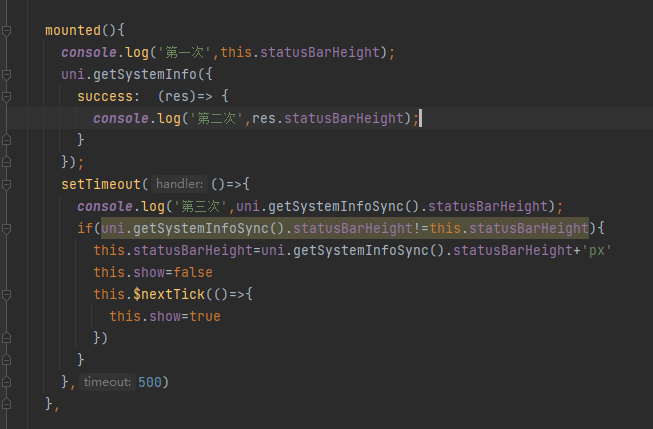
Task: Place cursor at end of 第二次 log line
Action: tap(420, 118)
